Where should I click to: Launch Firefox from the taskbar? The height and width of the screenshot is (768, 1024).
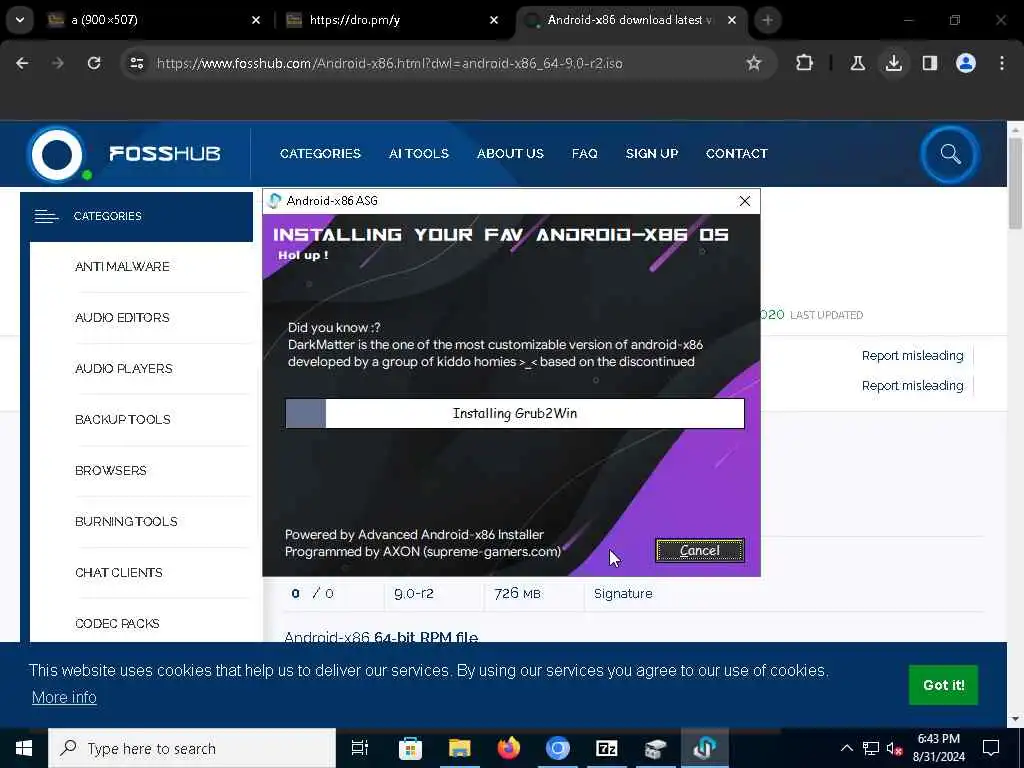click(508, 748)
